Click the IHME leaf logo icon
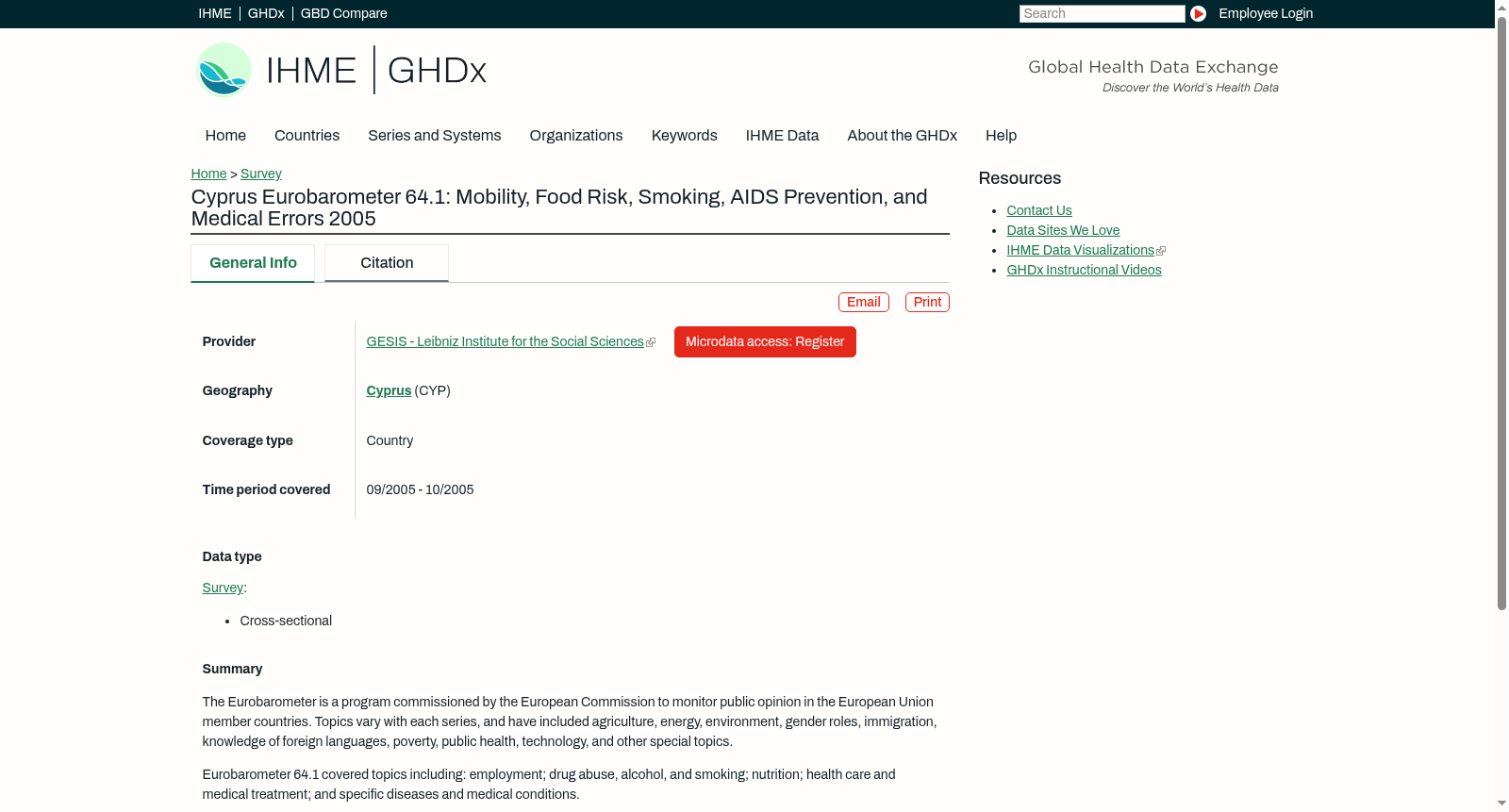 [224, 70]
